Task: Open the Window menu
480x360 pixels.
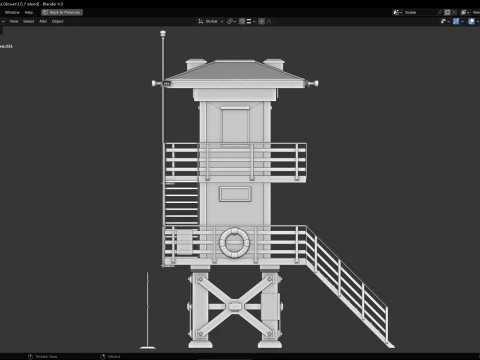Action: click(12, 12)
